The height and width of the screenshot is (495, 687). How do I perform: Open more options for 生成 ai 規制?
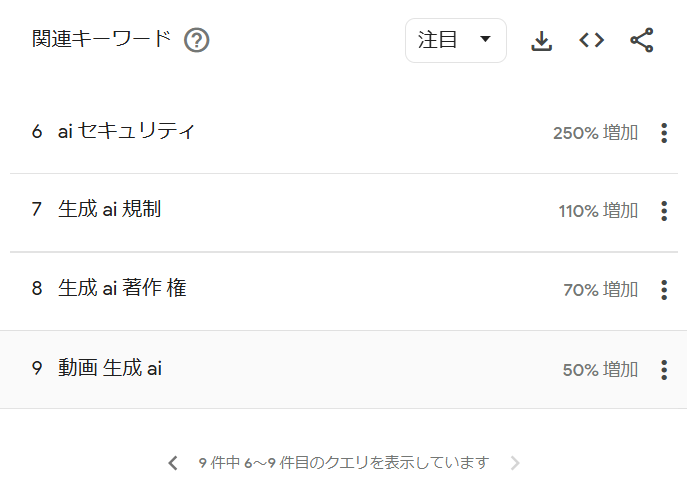[x=664, y=211]
